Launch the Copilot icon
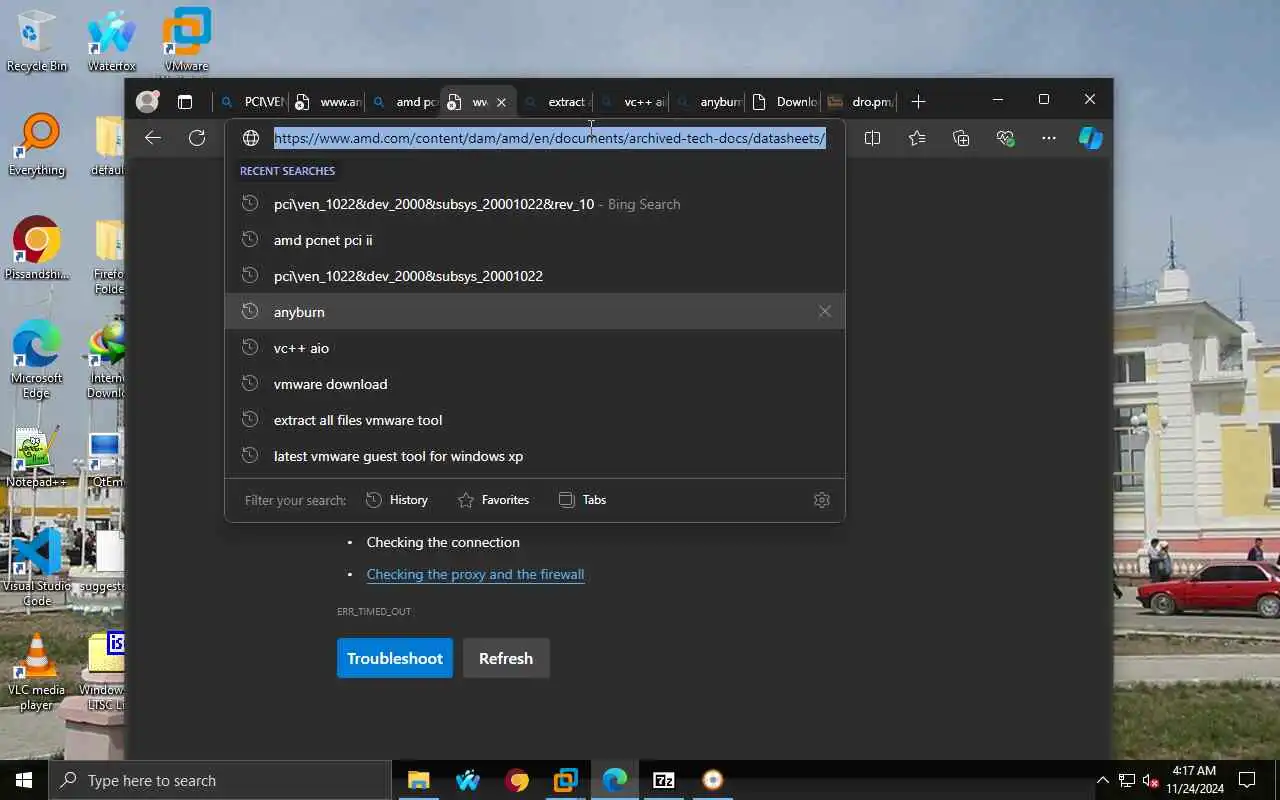The width and height of the screenshot is (1280, 800). (1091, 138)
